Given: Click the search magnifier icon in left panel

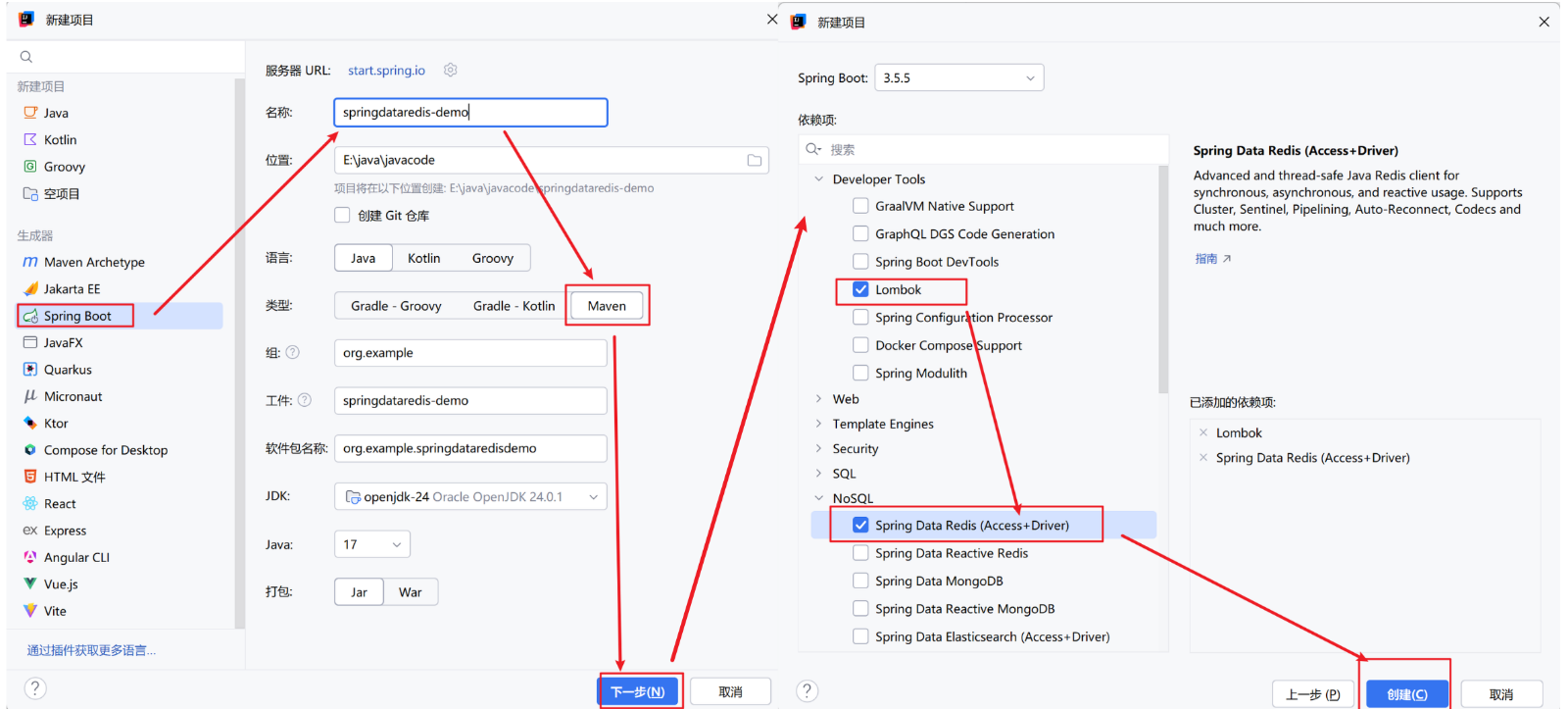Looking at the screenshot, I should click(x=26, y=57).
